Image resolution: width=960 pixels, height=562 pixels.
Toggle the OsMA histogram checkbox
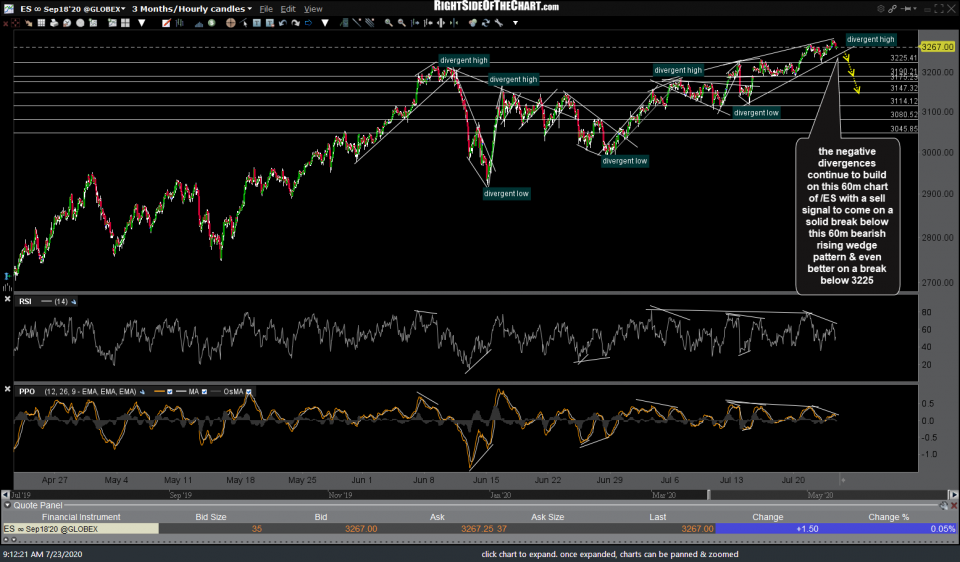pos(249,392)
